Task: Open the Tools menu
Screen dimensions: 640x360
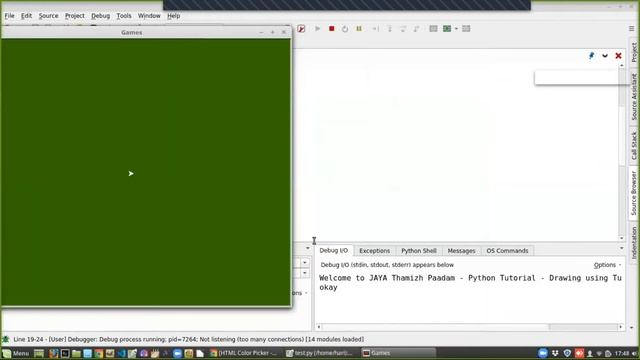Action: pyautogui.click(x=124, y=16)
